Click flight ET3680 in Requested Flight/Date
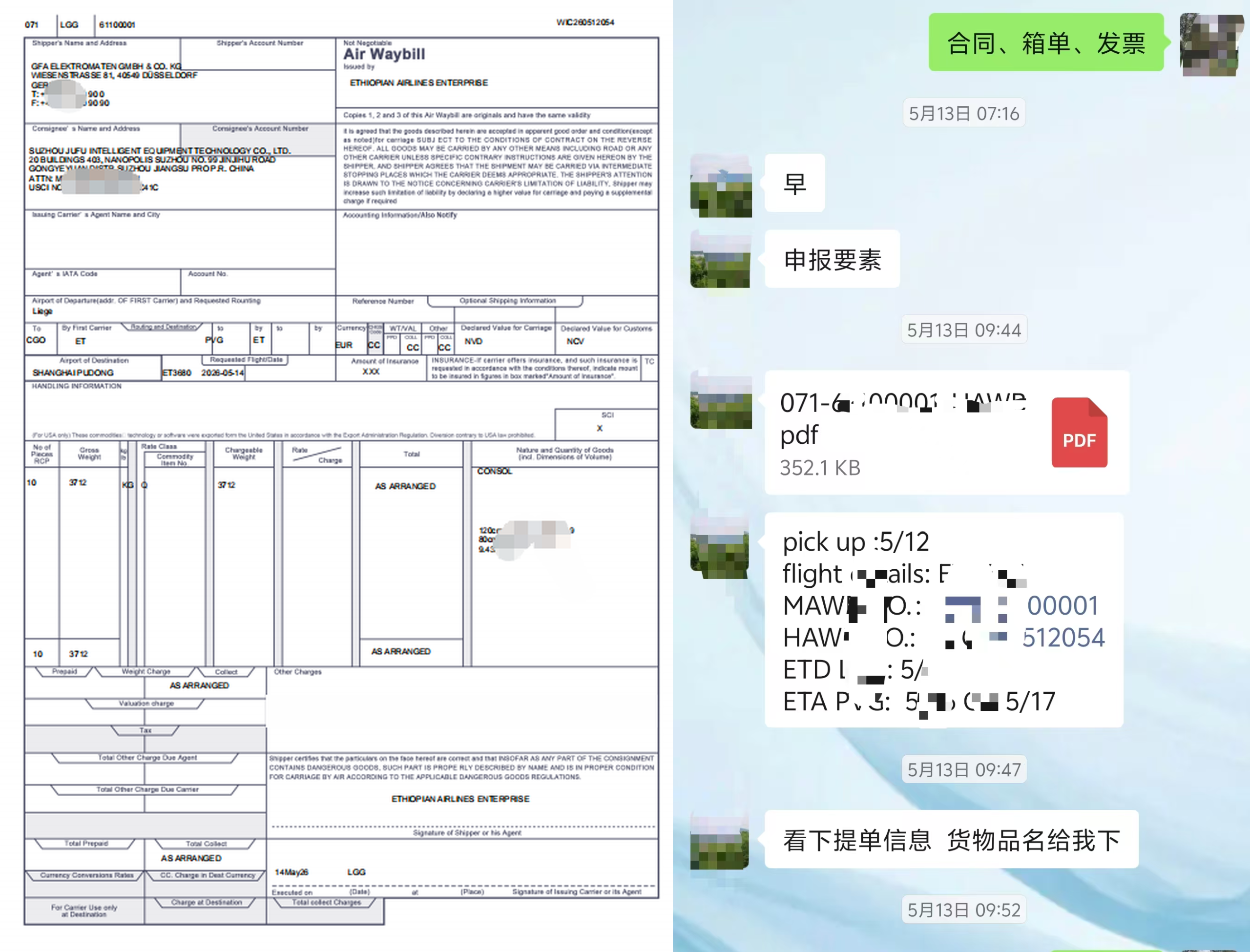 point(176,373)
